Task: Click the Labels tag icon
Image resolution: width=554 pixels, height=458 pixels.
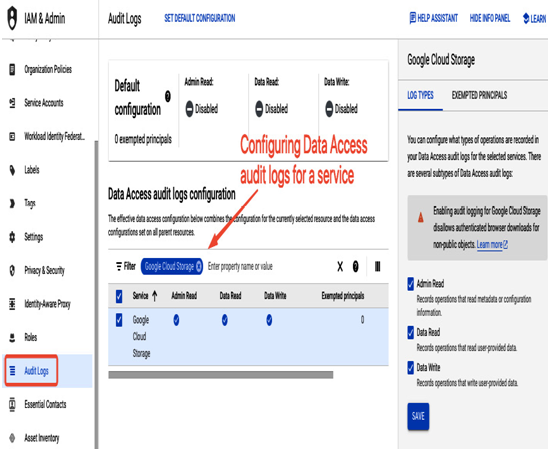Action: (12, 170)
